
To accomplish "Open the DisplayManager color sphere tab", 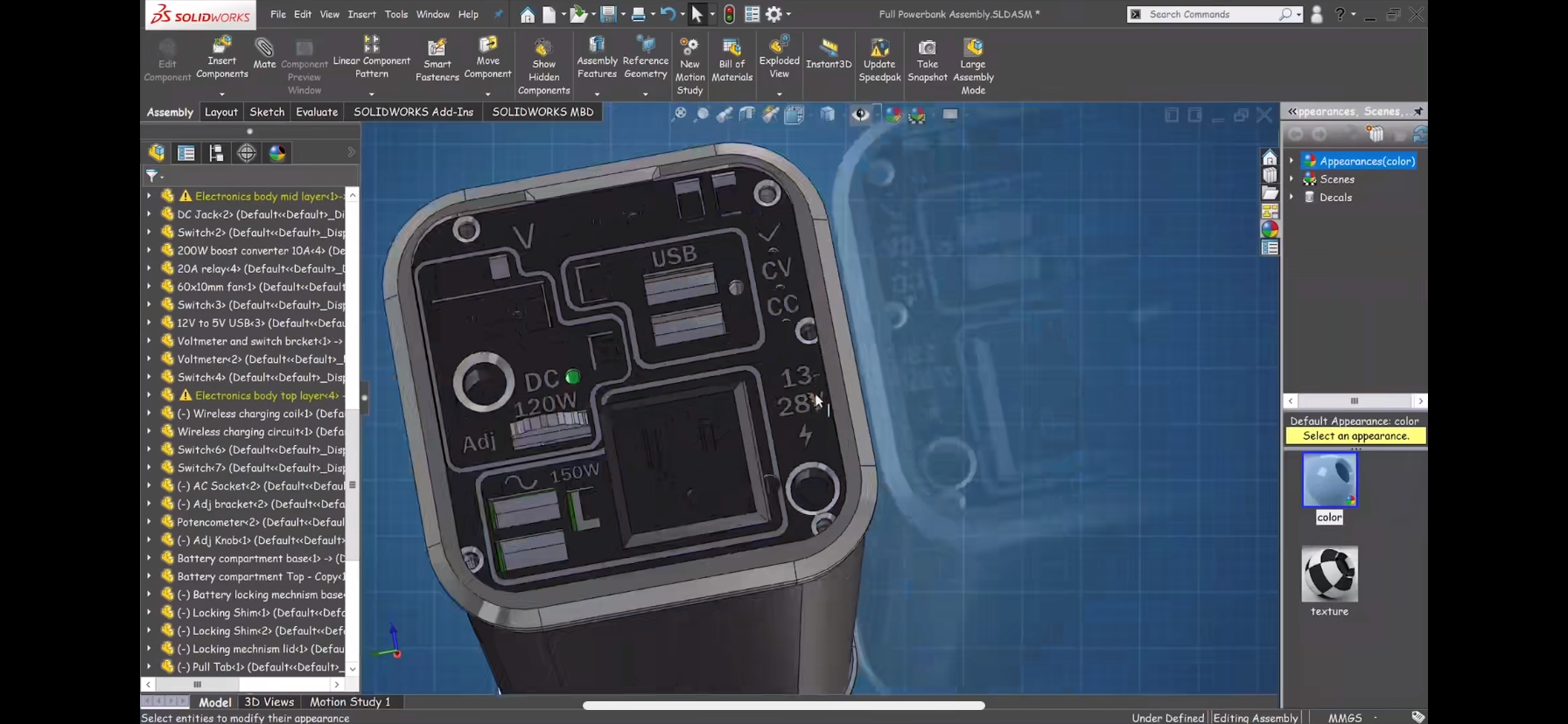I will click(x=277, y=153).
